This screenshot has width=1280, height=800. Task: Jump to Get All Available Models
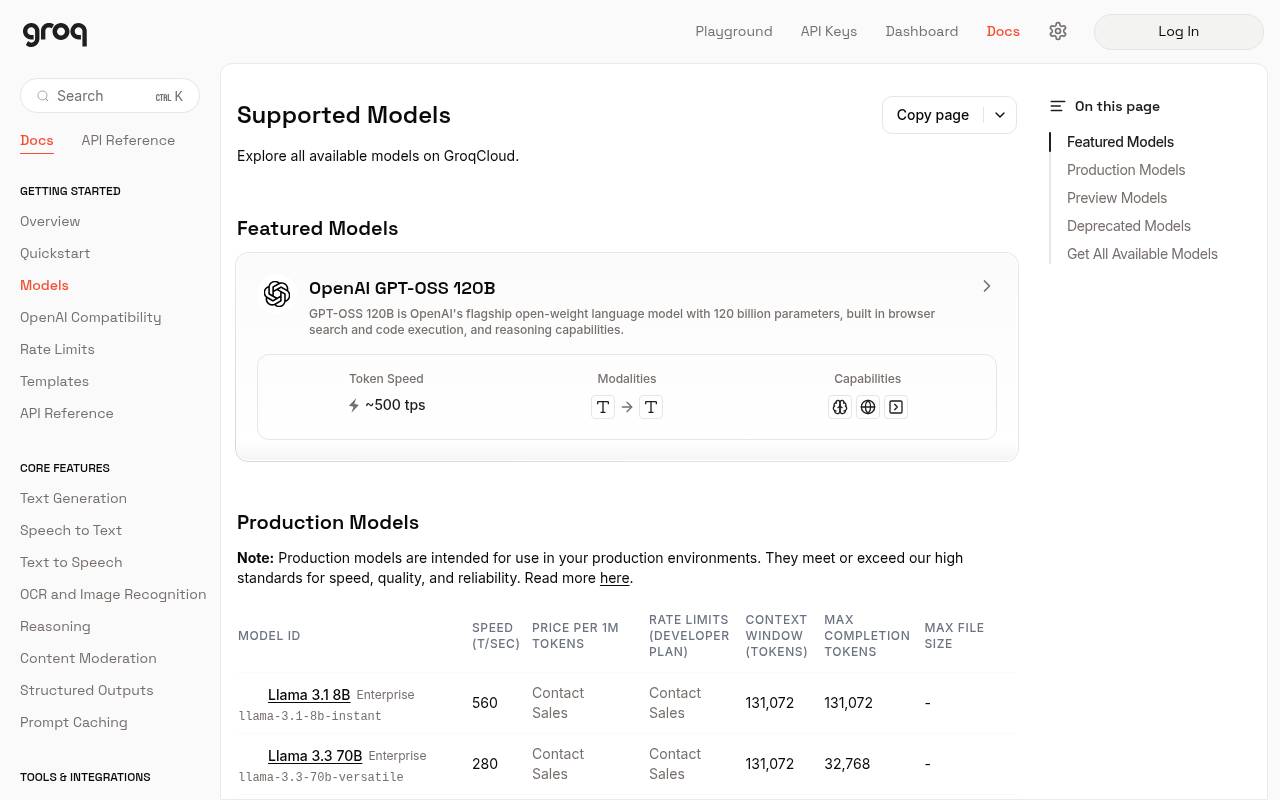click(x=1142, y=254)
